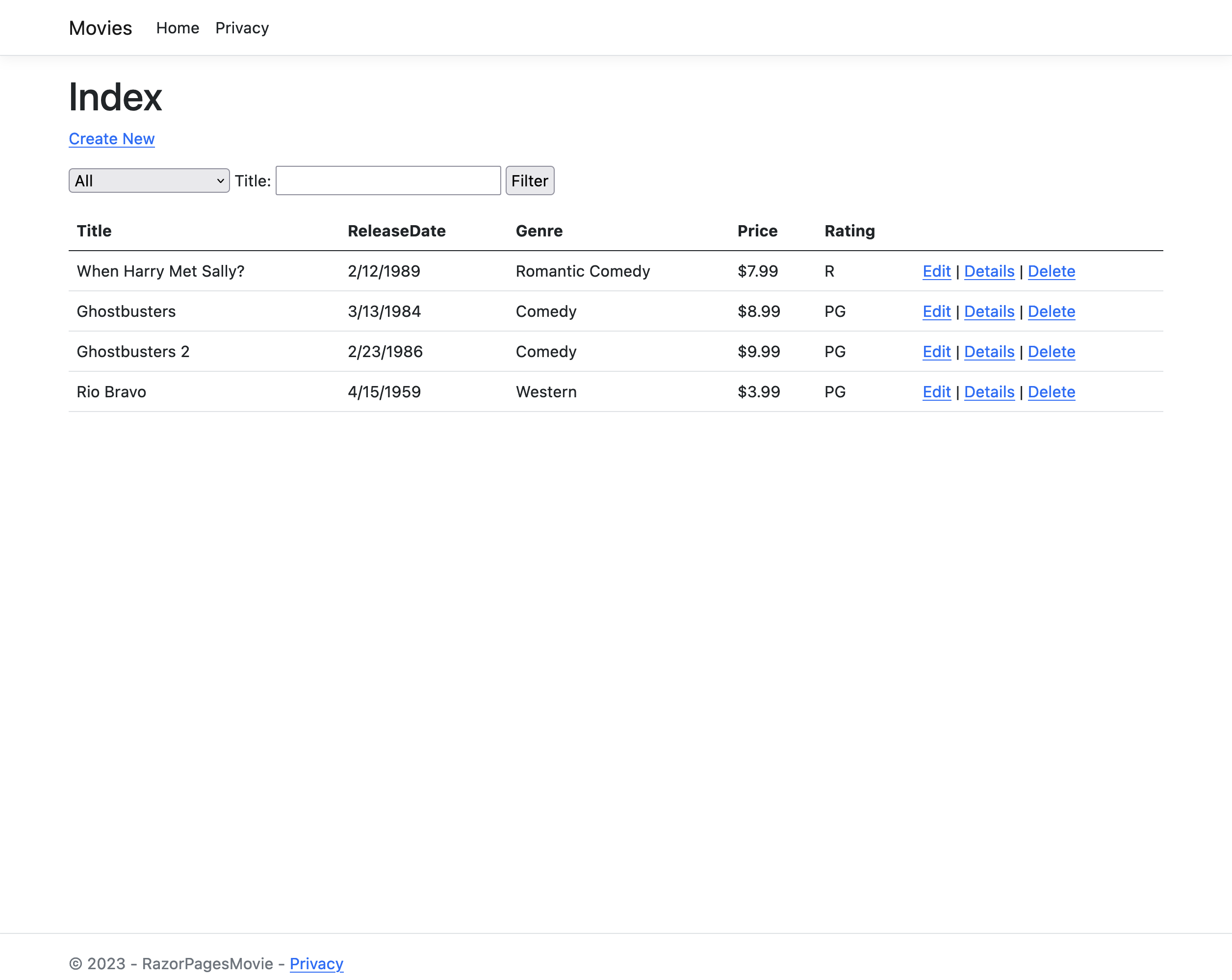This screenshot has height=980, width=1232.
Task: Click the 4/15/1959 release date cell
Action: [x=384, y=392]
